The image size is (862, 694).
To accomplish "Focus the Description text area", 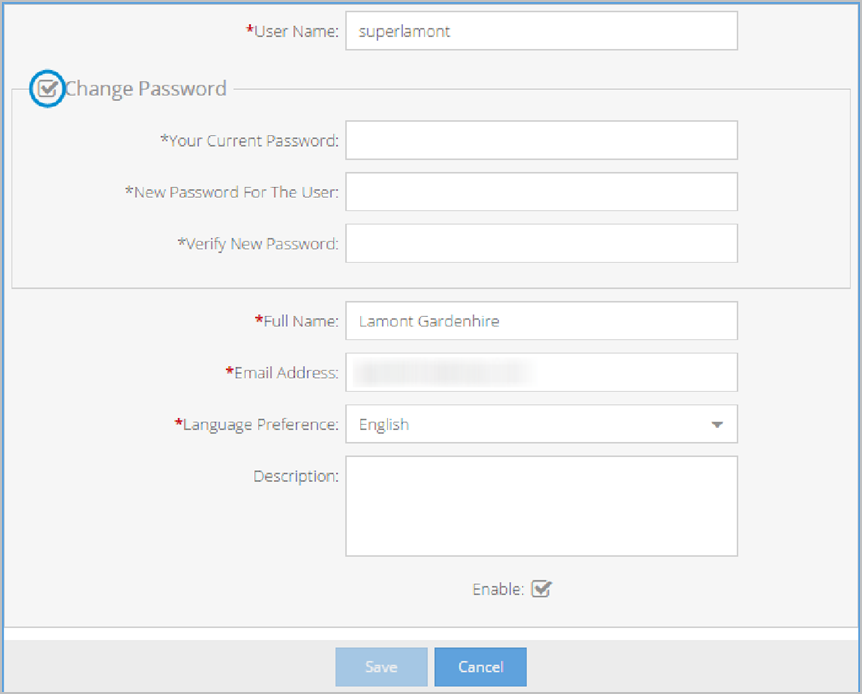I will tap(540, 505).
